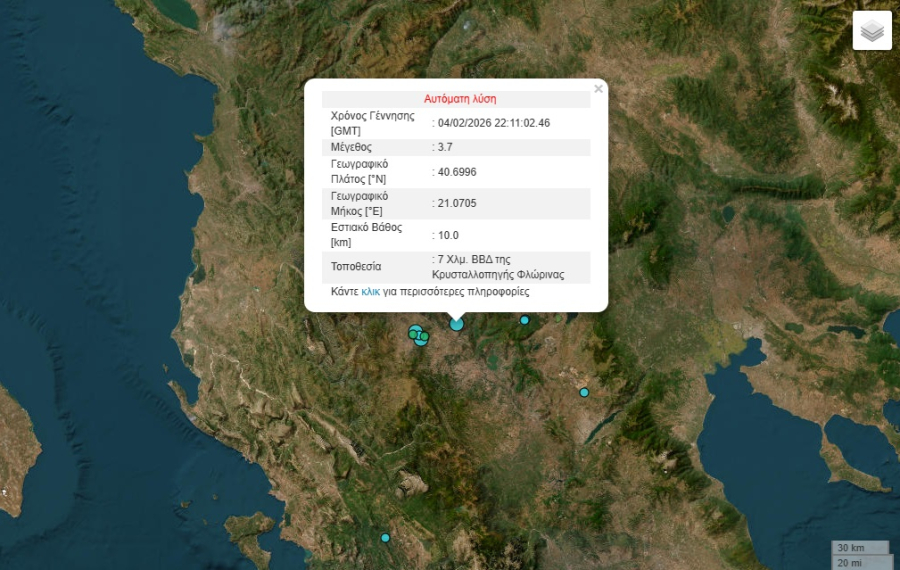Select the earthquake marker near the bottom map edge
Viewport: 900px width, 570px height.
tap(385, 538)
